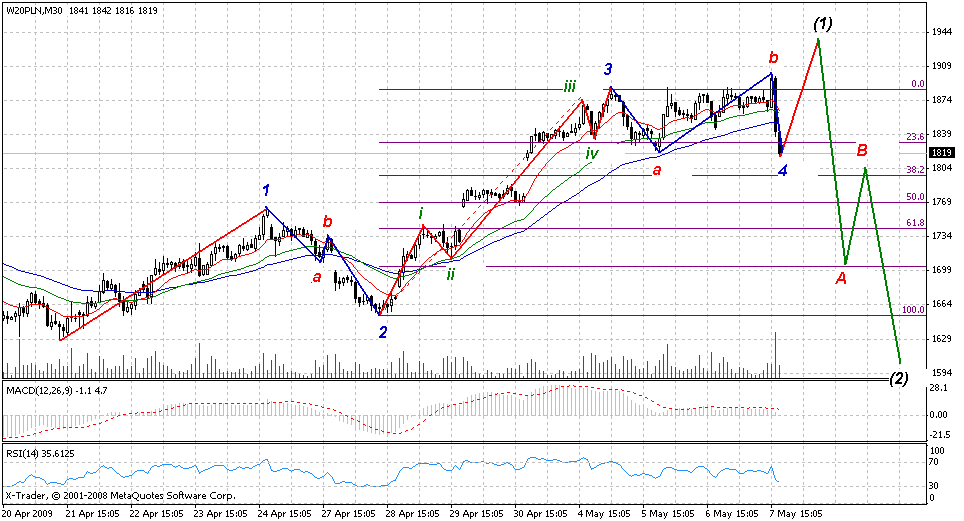Image resolution: width=964 pixels, height=521 pixels.
Task: Click the black 1819 current price marker
Action: 941,153
